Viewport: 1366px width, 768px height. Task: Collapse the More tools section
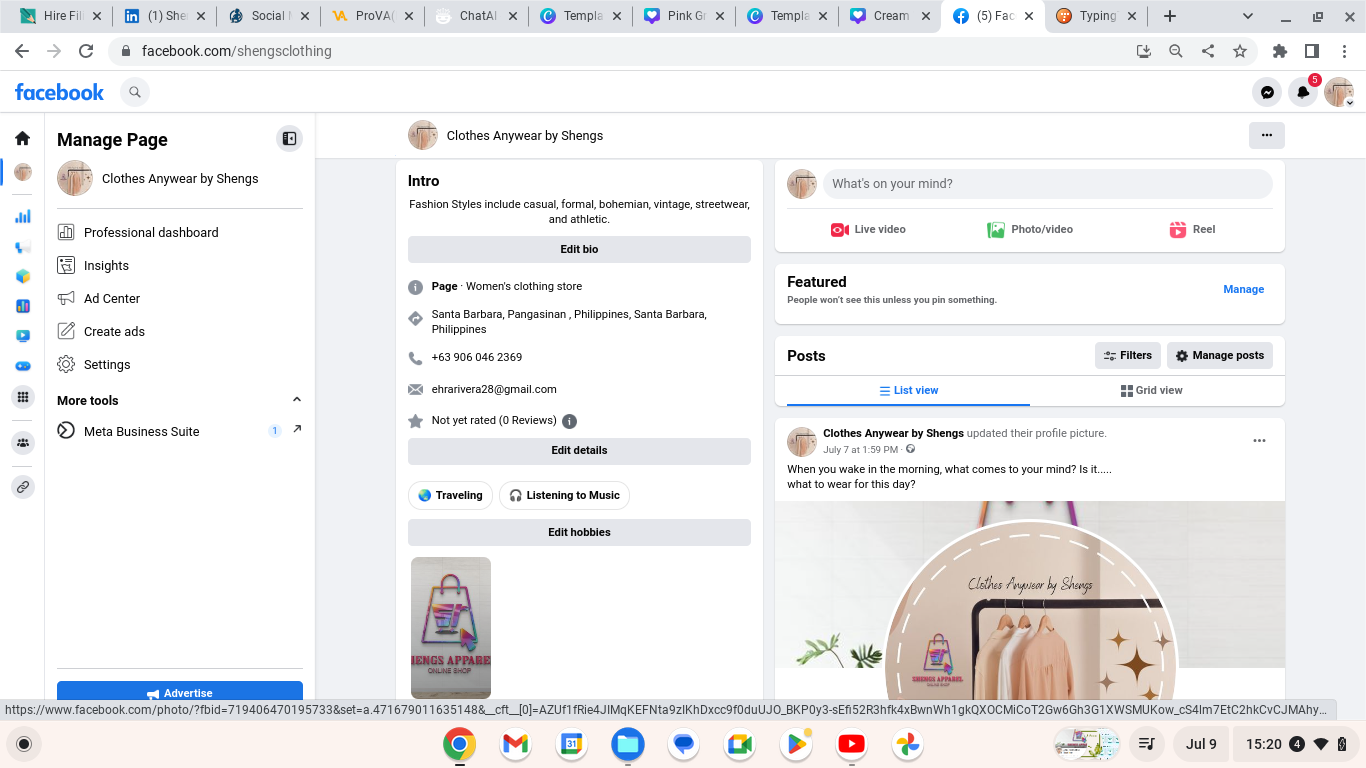[x=296, y=400]
